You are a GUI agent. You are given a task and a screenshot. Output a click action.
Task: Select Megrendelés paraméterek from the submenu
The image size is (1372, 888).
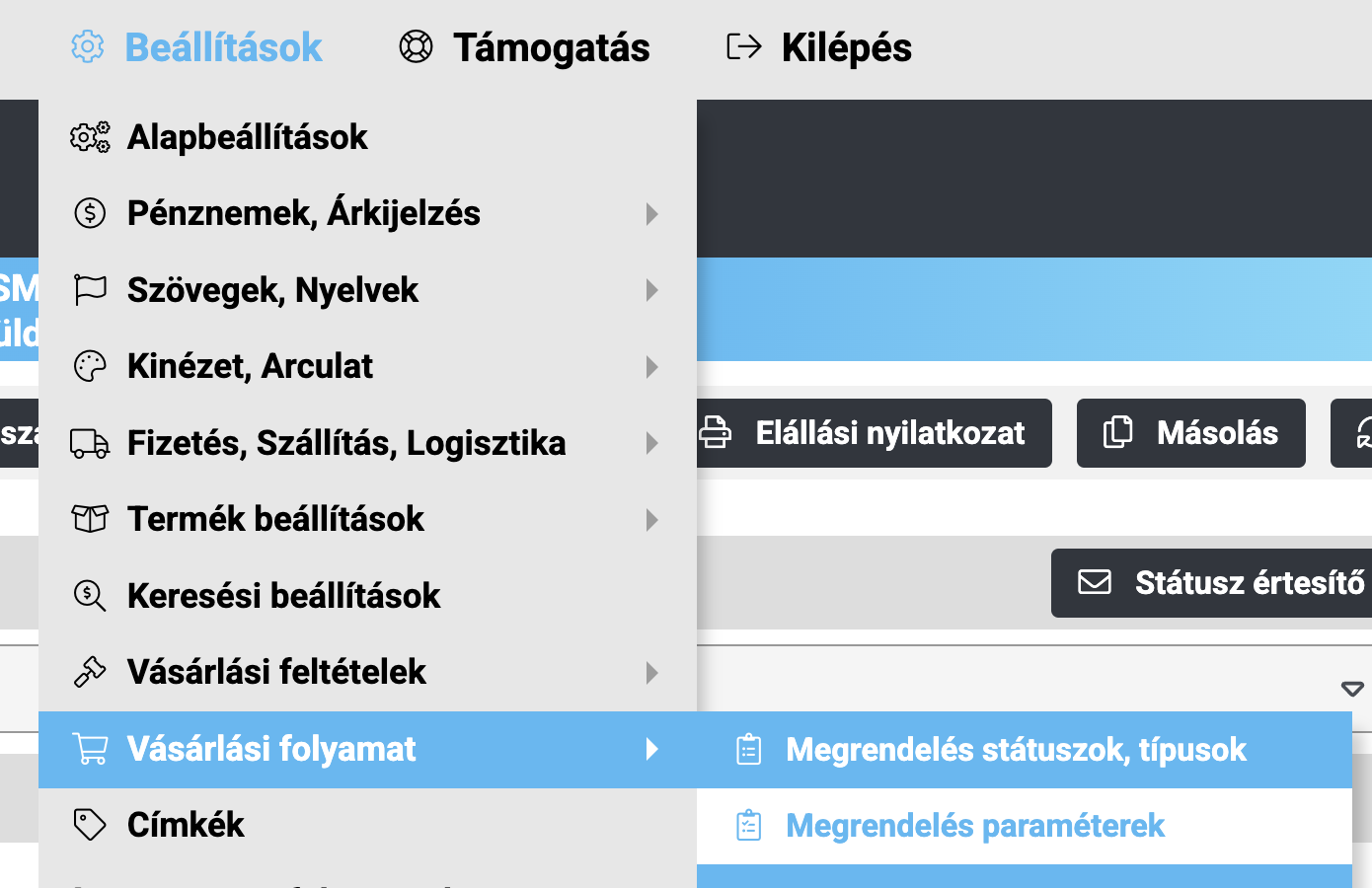975,826
